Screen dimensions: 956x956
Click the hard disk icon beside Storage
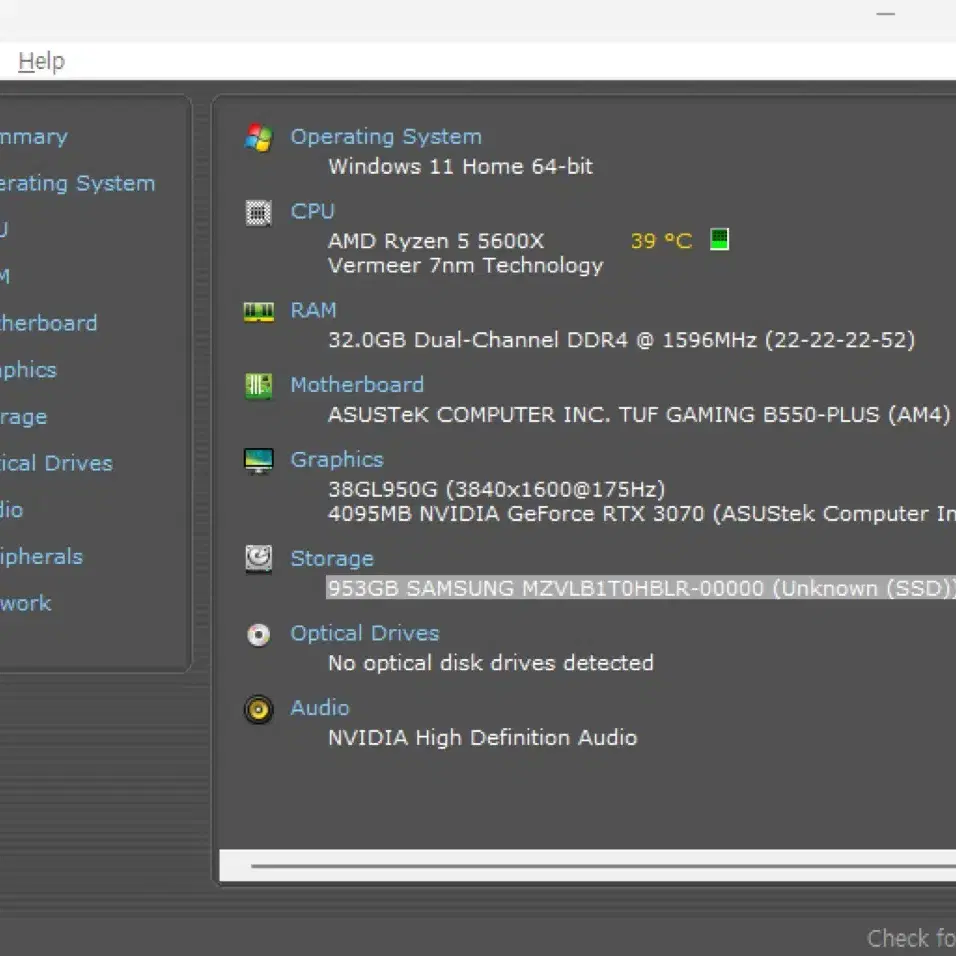[x=259, y=559]
